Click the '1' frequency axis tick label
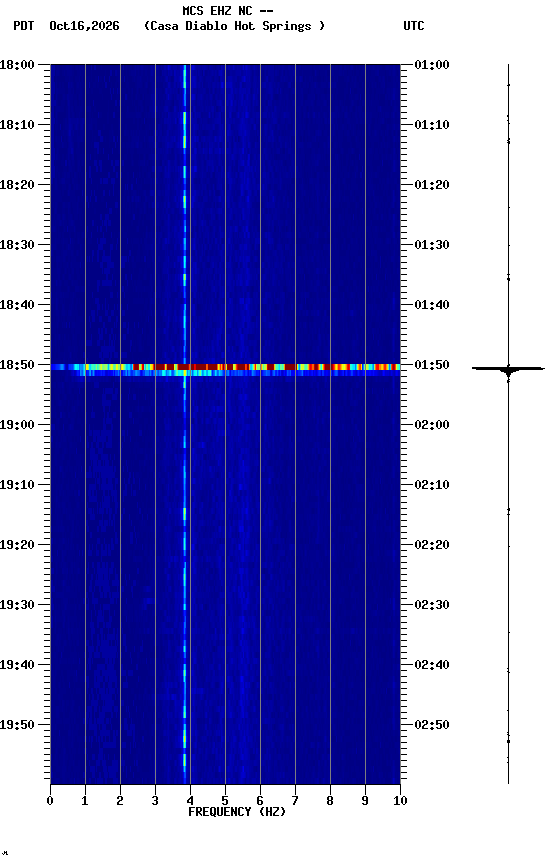 pos(85,801)
